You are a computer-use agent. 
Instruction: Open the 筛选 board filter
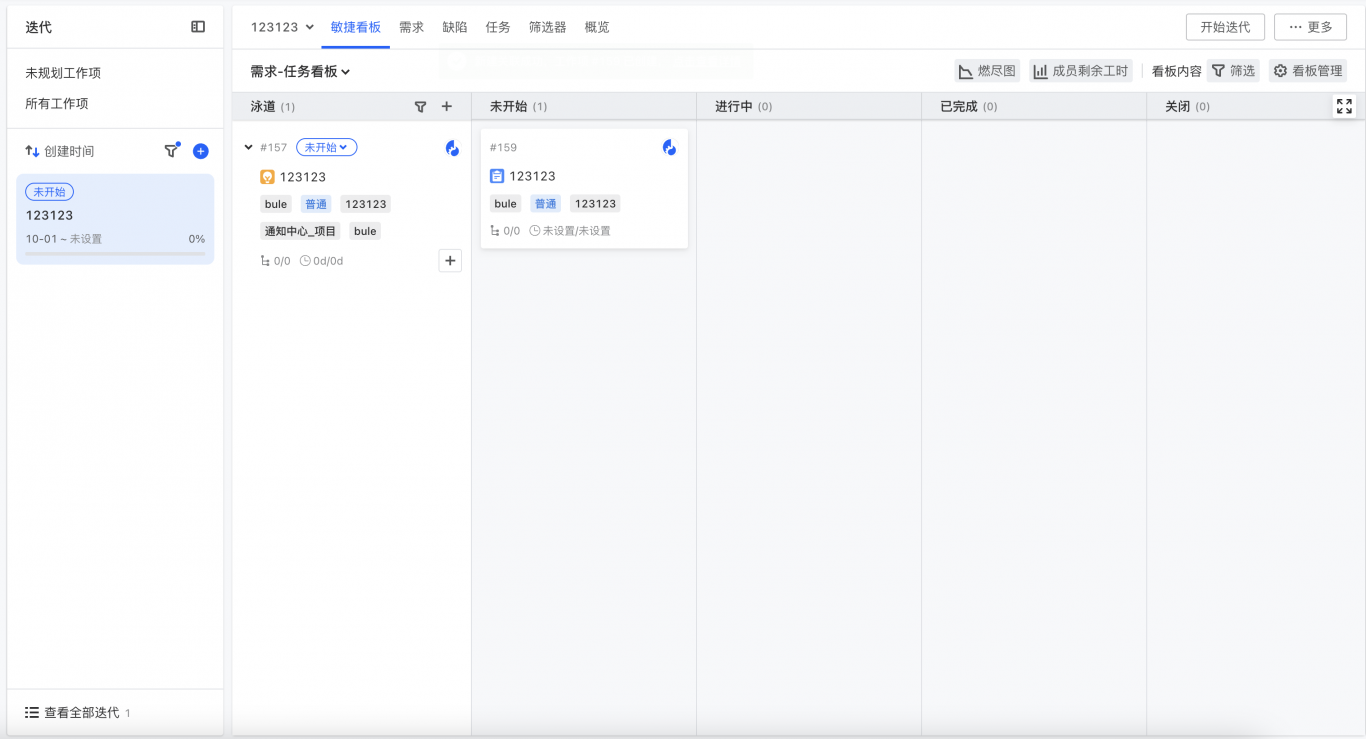pyautogui.click(x=1233, y=71)
